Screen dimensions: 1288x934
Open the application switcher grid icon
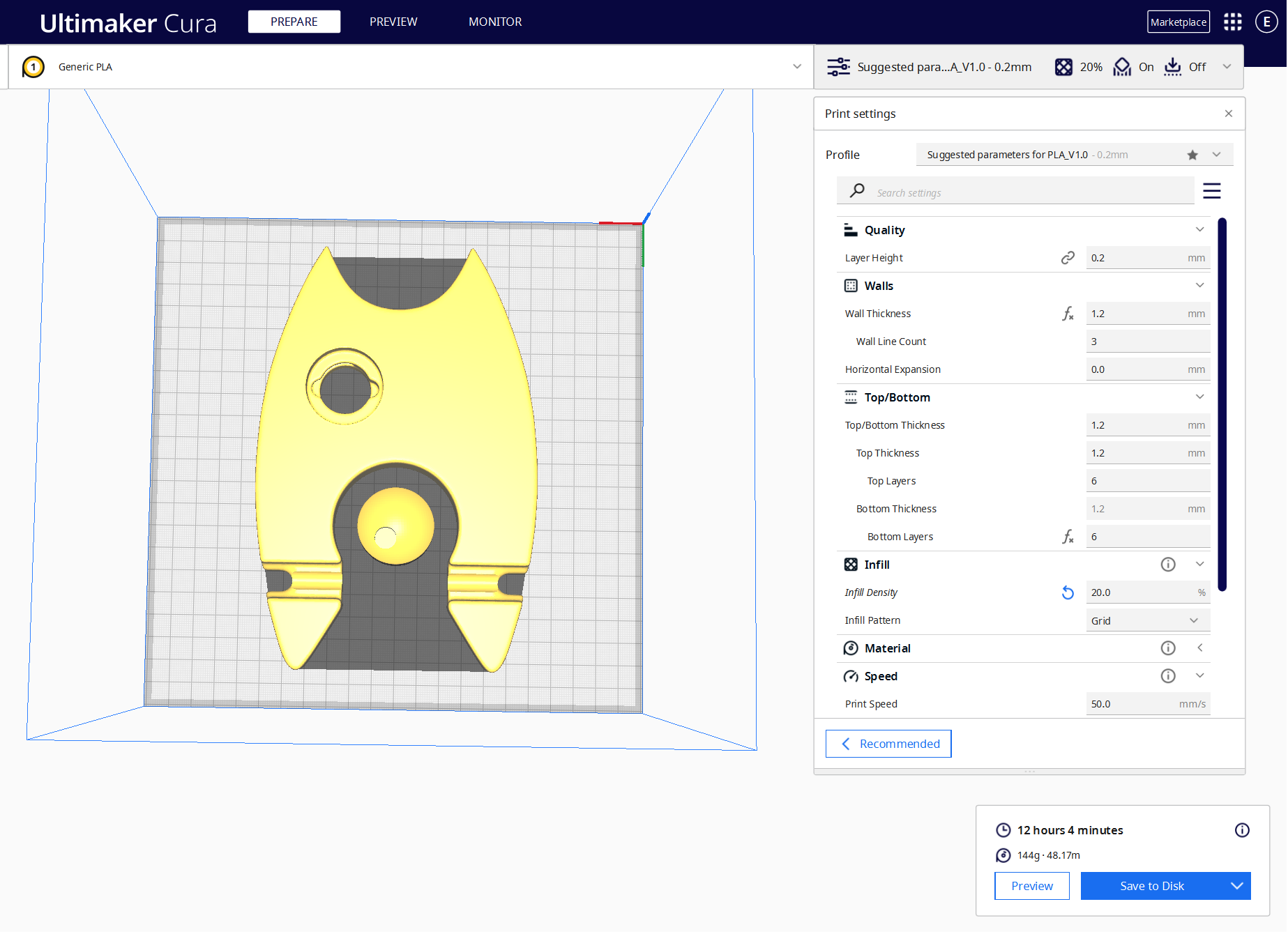1232,22
